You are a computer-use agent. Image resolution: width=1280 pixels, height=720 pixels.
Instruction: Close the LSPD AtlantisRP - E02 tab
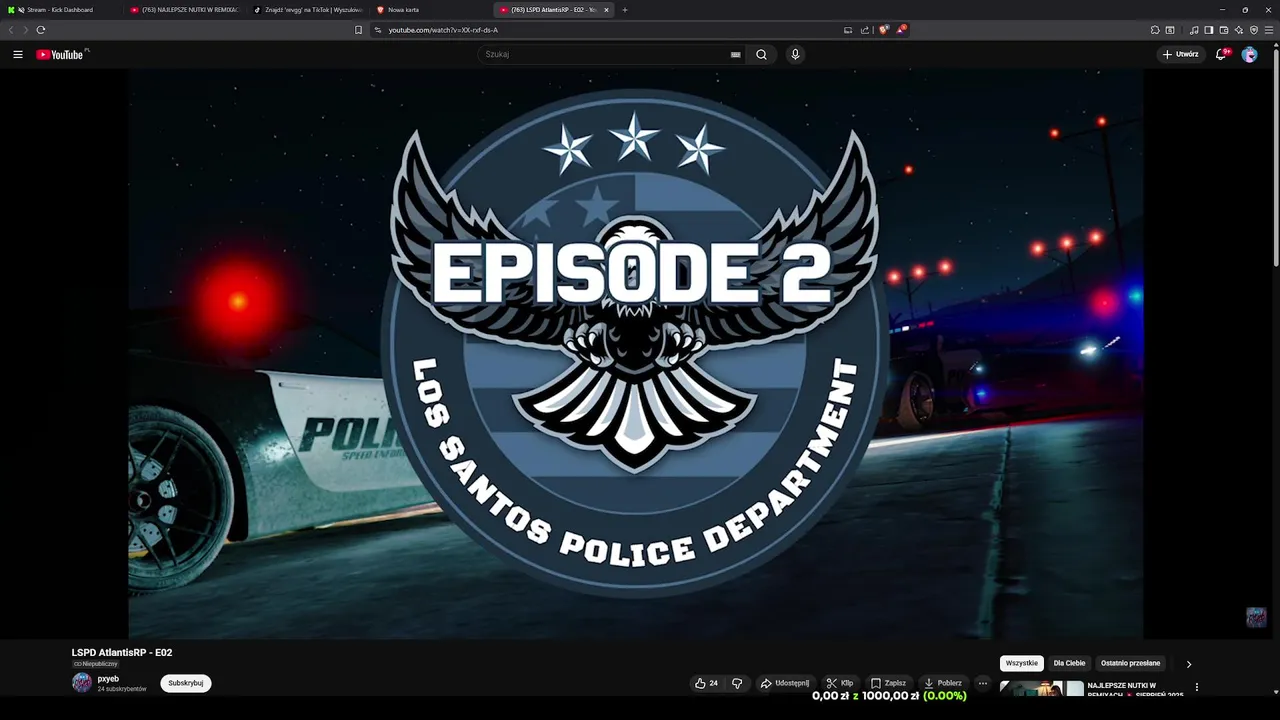tap(606, 10)
